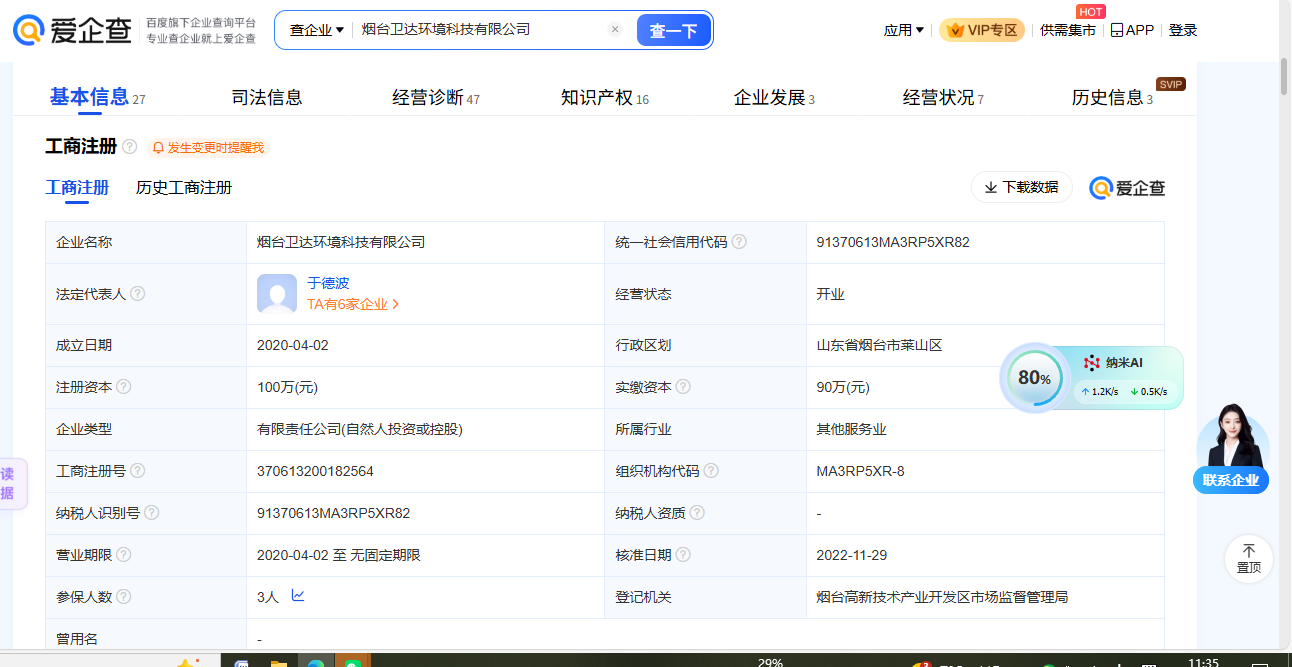Click the 置顶 back-to-top button
This screenshot has width=1292, height=667.
[1249, 558]
